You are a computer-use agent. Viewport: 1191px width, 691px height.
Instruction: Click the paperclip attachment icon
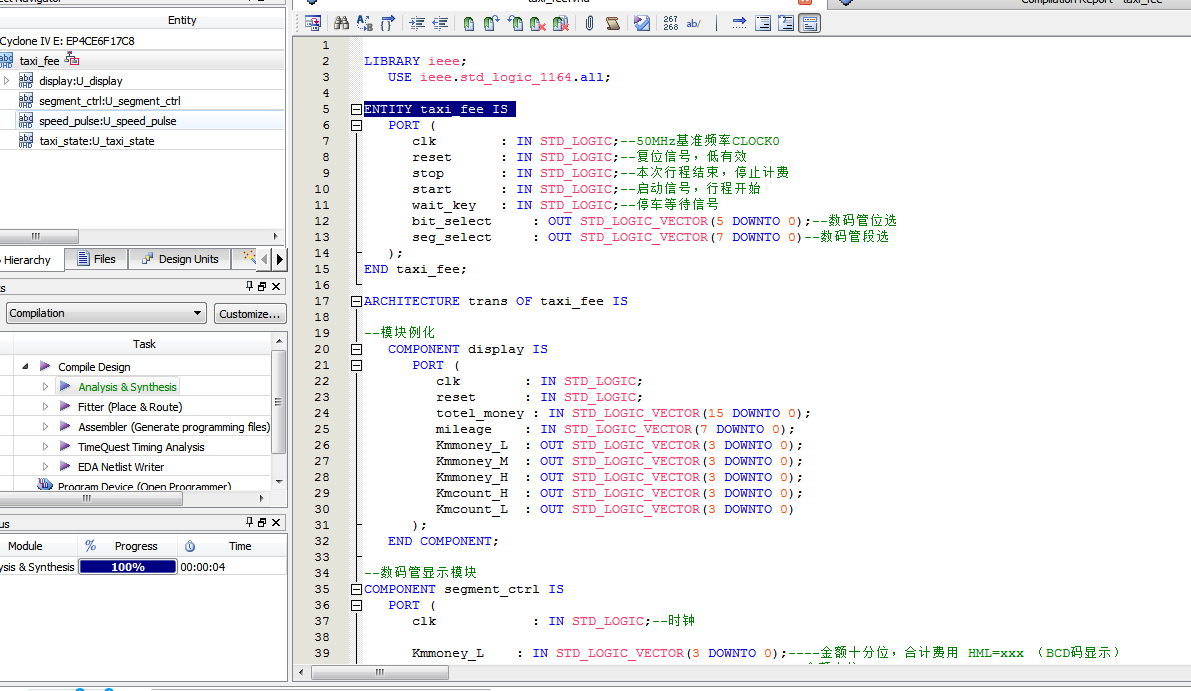(x=589, y=24)
